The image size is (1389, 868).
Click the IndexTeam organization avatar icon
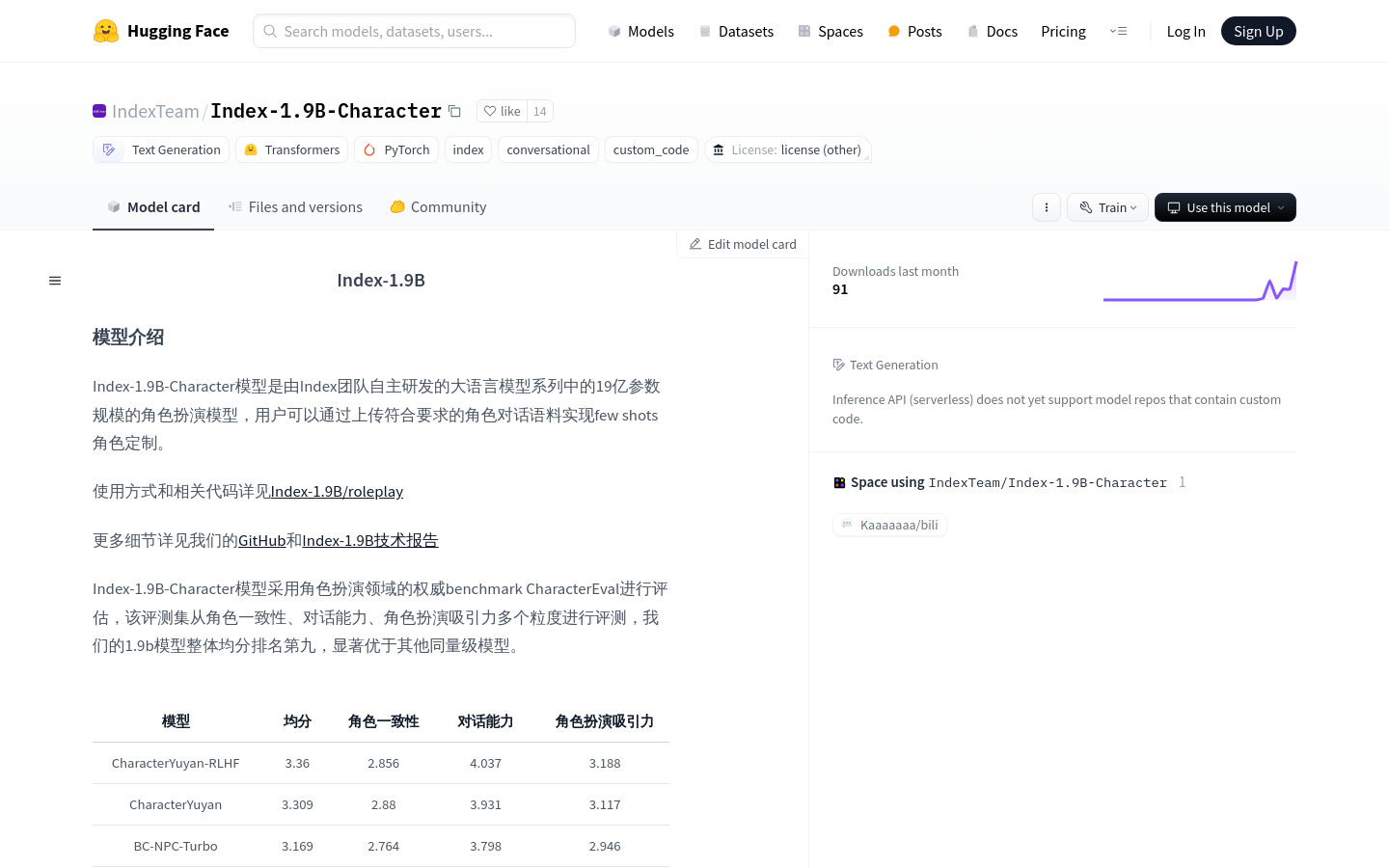(99, 111)
